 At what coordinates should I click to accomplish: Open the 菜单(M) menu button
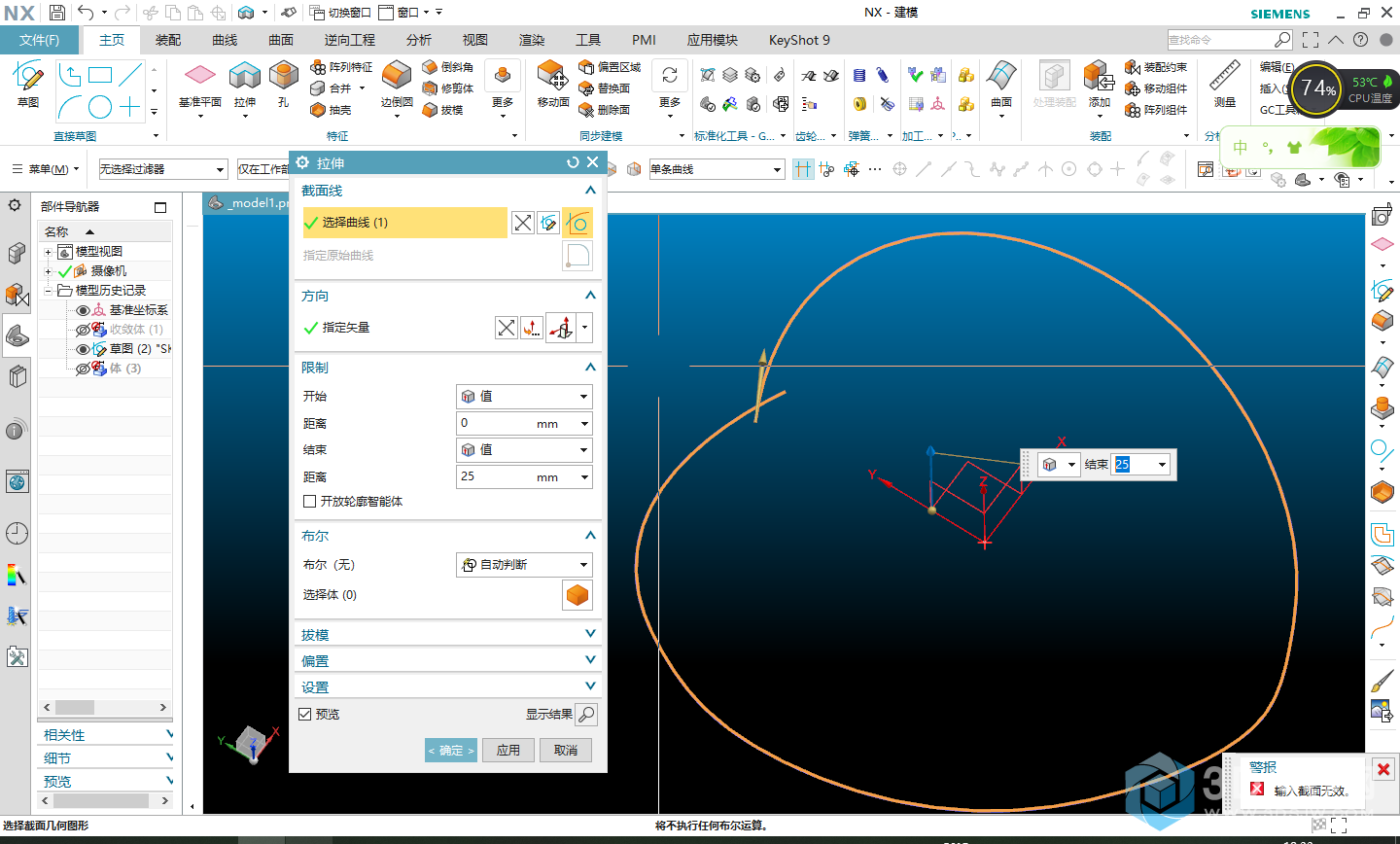45,169
